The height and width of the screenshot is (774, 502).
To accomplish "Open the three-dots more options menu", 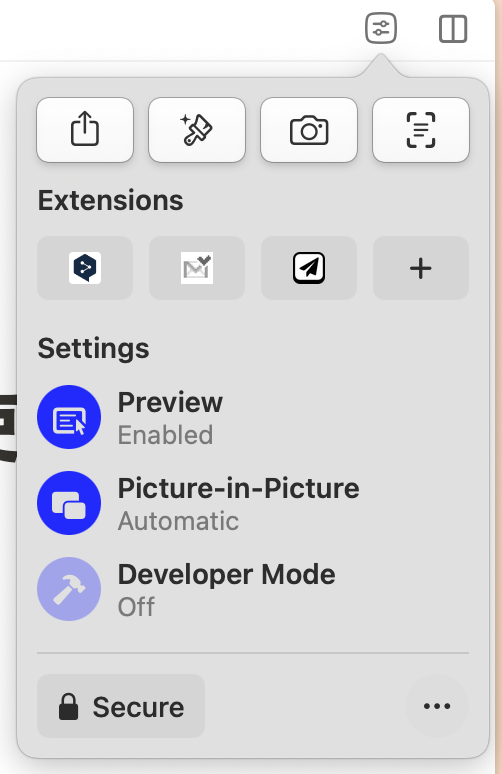I will (x=437, y=706).
